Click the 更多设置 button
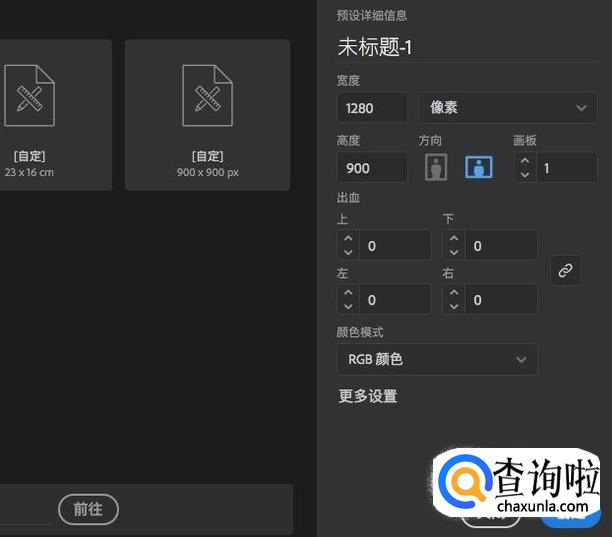 368,396
